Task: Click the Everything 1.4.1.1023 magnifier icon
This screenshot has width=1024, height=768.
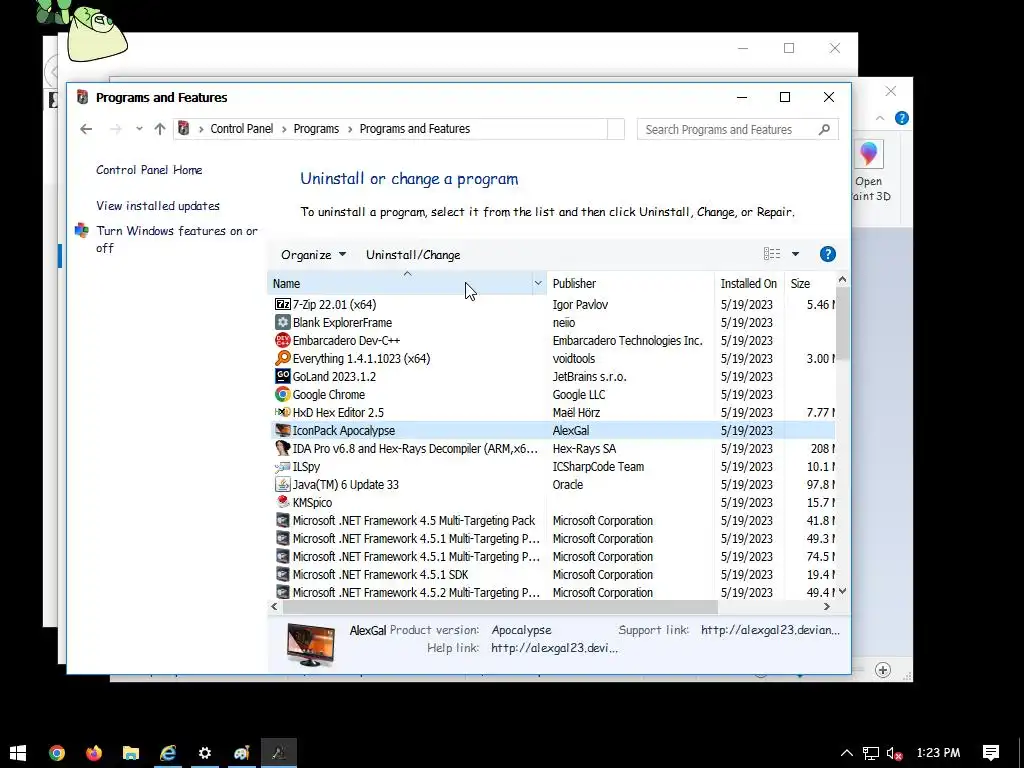Action: (x=282, y=359)
